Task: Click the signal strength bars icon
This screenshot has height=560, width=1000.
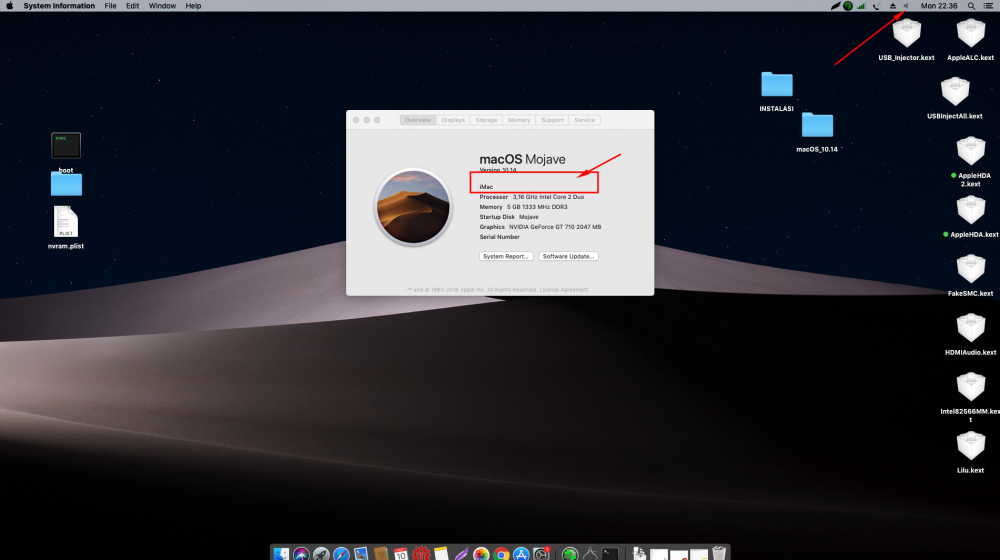Action: click(862, 6)
